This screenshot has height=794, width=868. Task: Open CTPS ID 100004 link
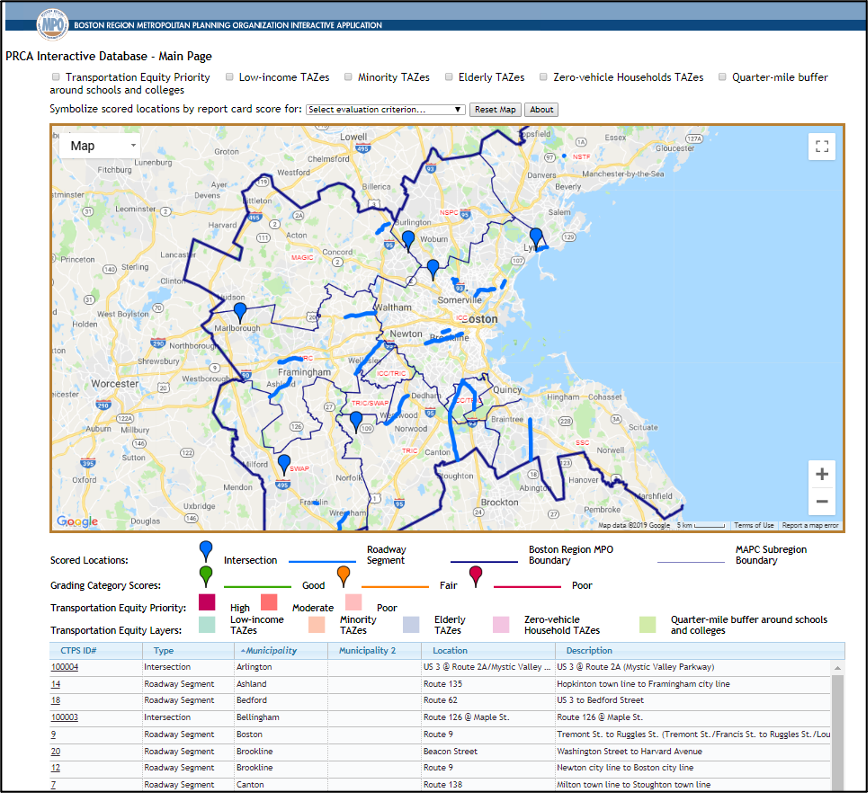pyautogui.click(x=65, y=667)
